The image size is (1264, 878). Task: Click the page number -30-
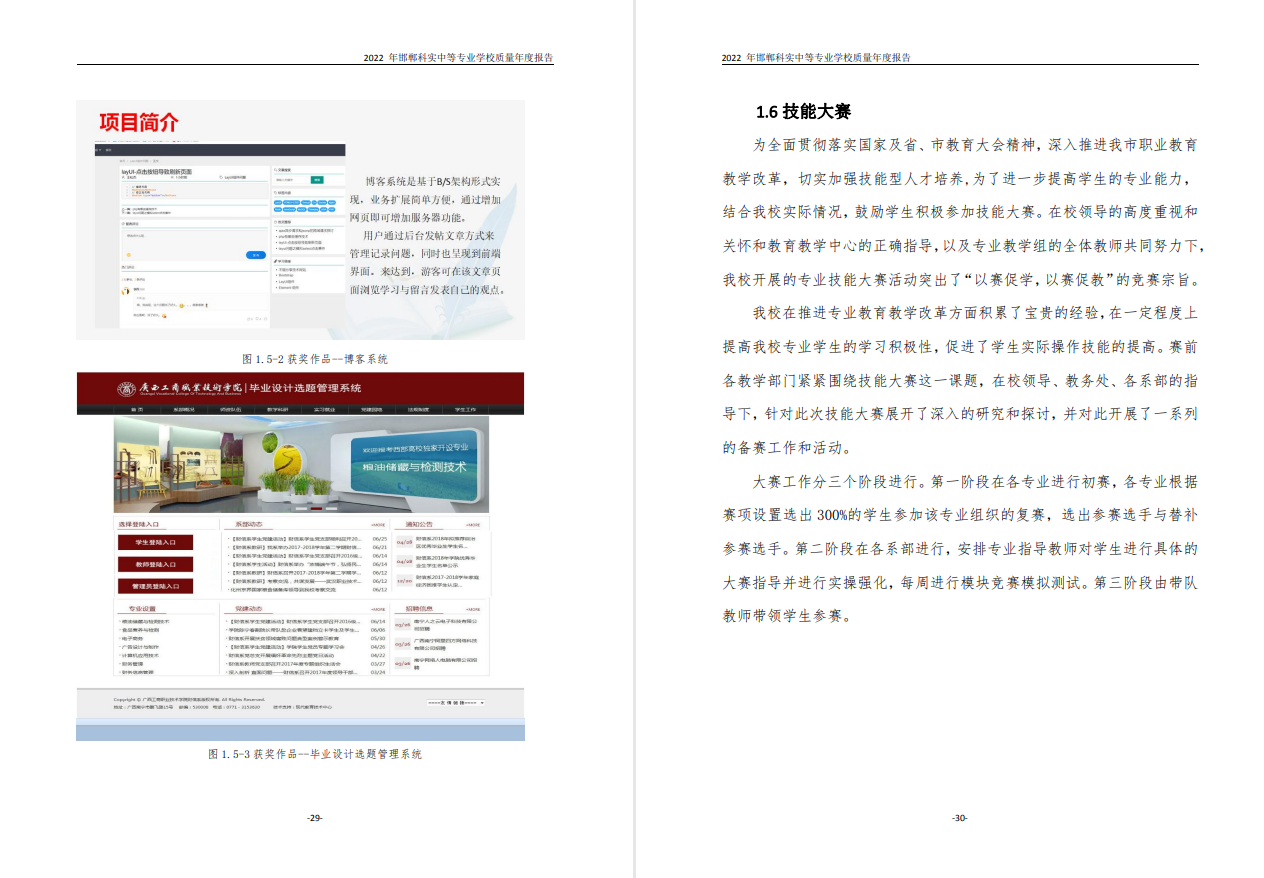(959, 818)
